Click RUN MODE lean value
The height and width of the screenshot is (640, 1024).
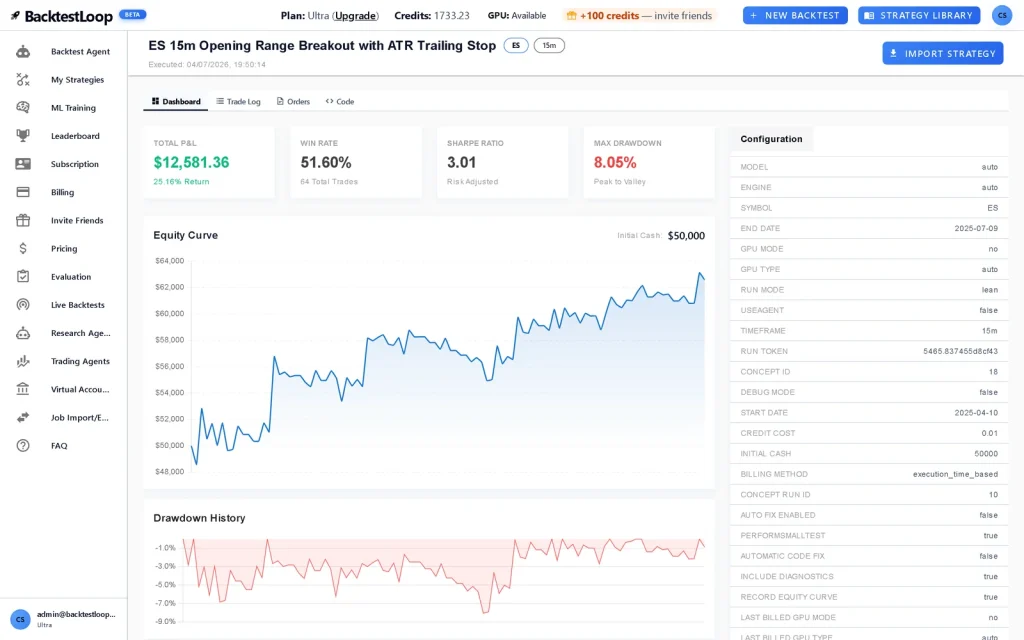[989, 290]
